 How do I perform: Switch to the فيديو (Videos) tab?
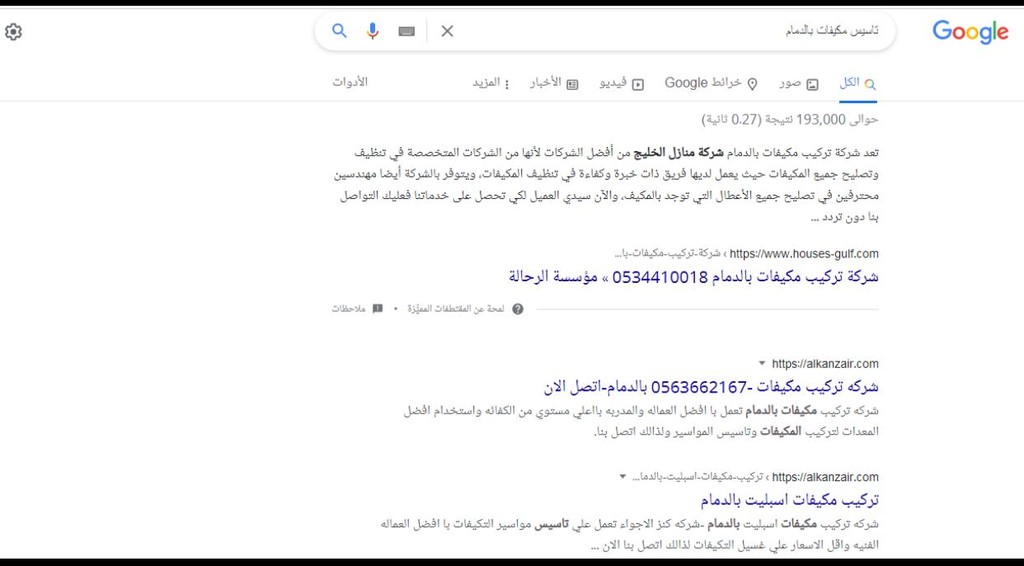coord(622,84)
